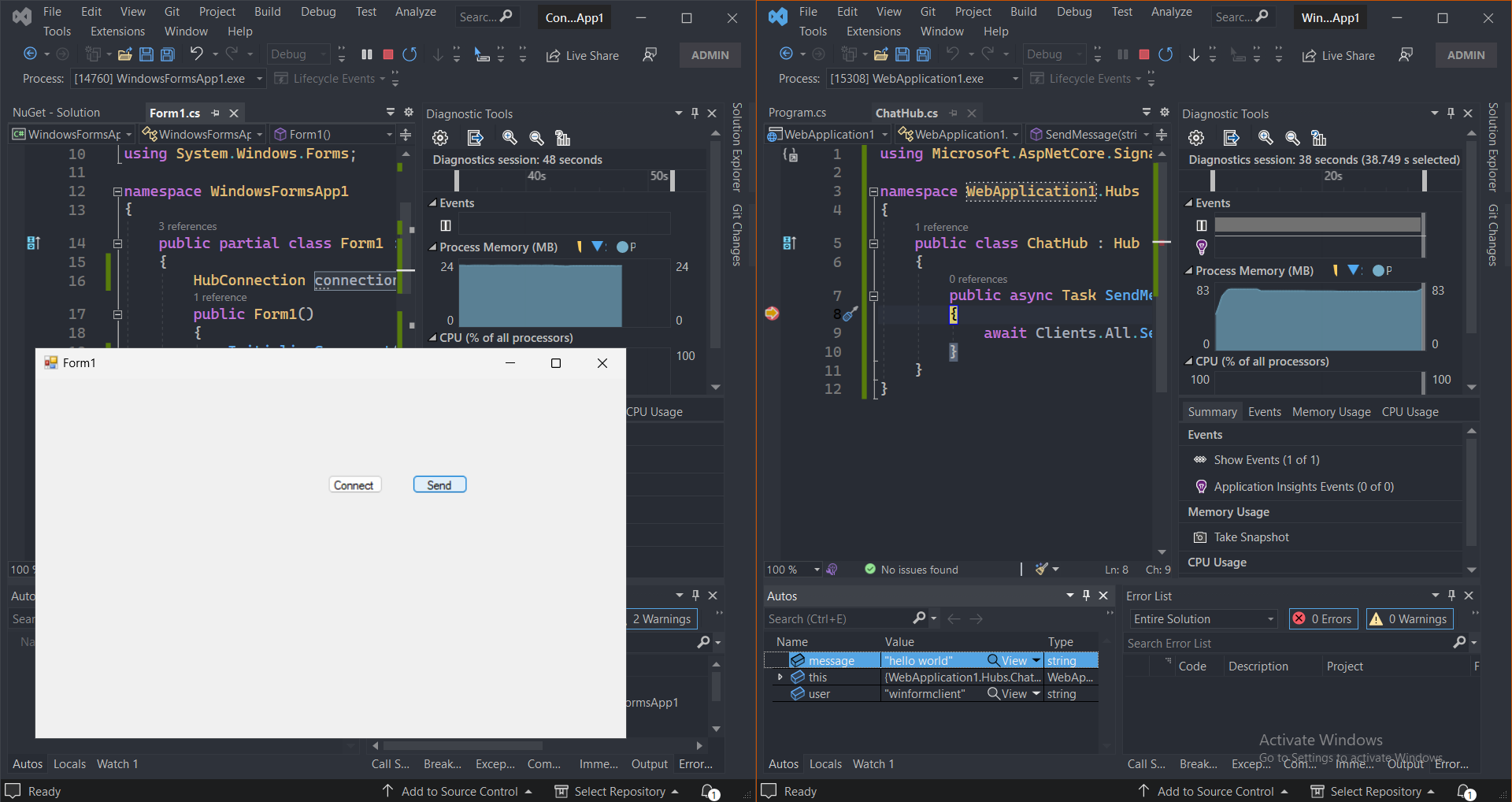Open notifications bell in right status bar
The width and height of the screenshot is (1512, 802).
tap(1466, 791)
